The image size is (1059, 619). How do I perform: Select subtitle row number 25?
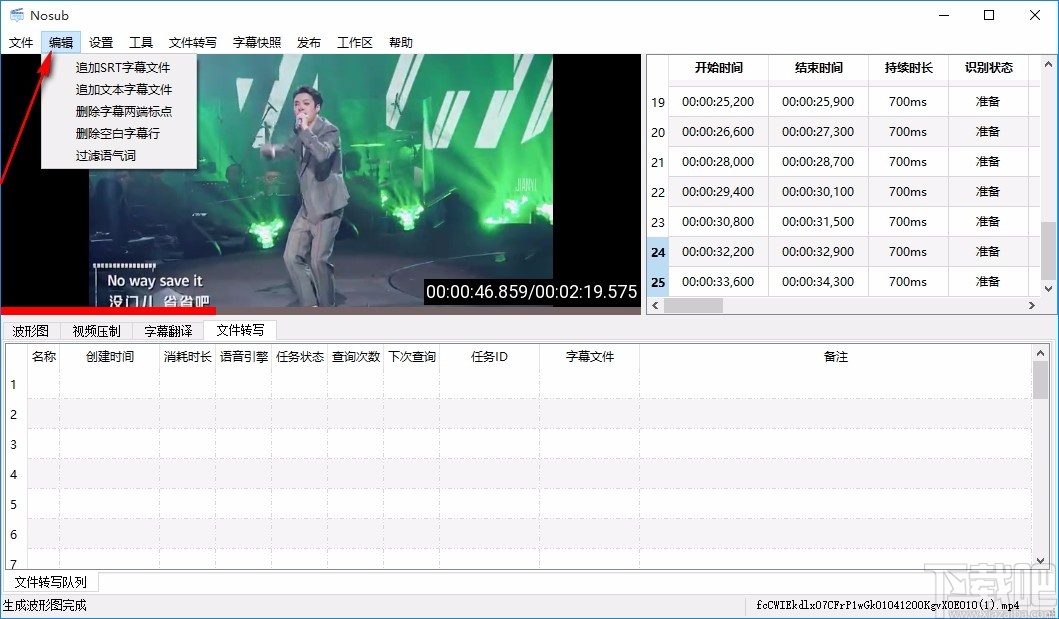coord(658,282)
